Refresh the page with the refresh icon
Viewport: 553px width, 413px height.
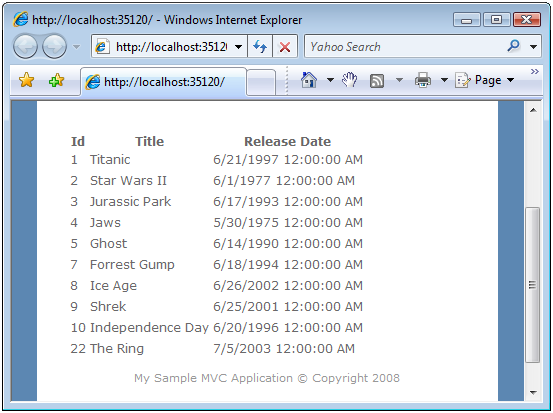point(260,46)
